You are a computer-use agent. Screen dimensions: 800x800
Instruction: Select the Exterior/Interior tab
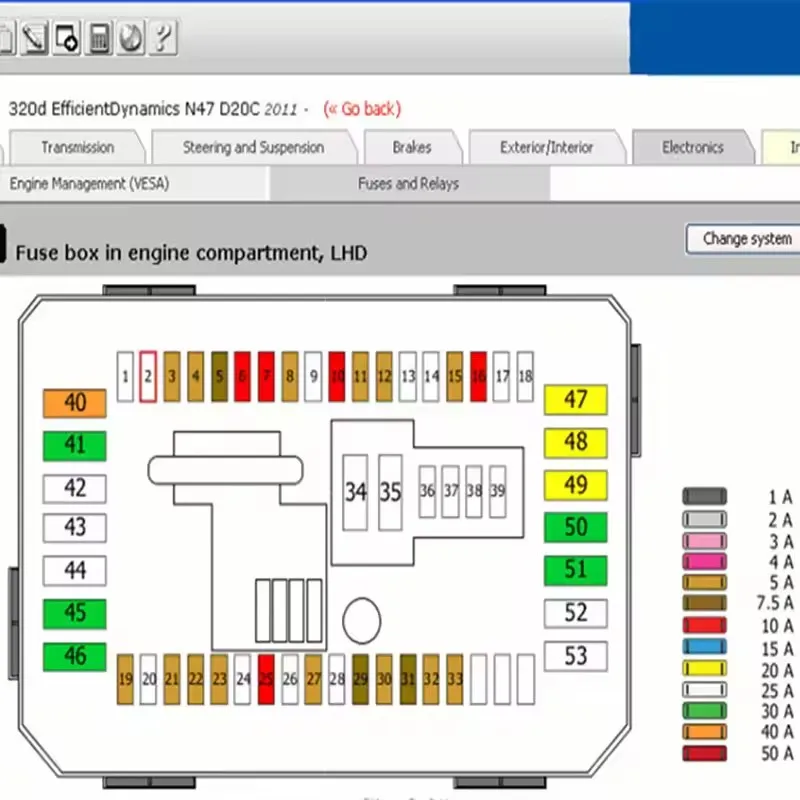coord(548,146)
